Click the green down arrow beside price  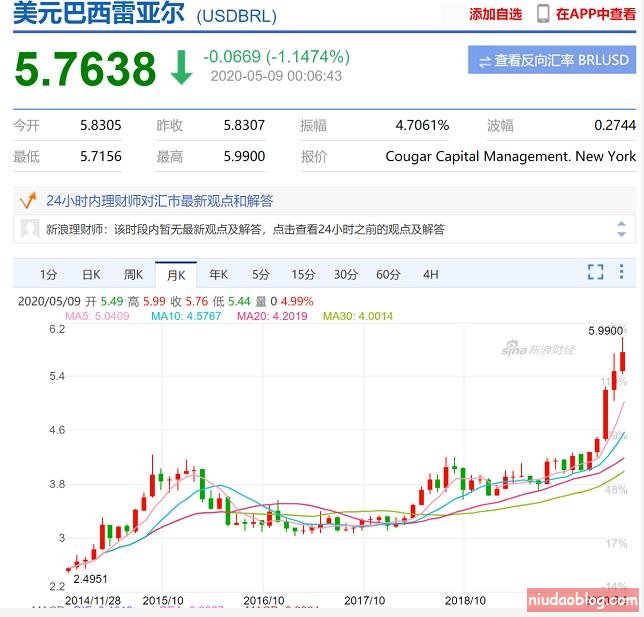181,67
